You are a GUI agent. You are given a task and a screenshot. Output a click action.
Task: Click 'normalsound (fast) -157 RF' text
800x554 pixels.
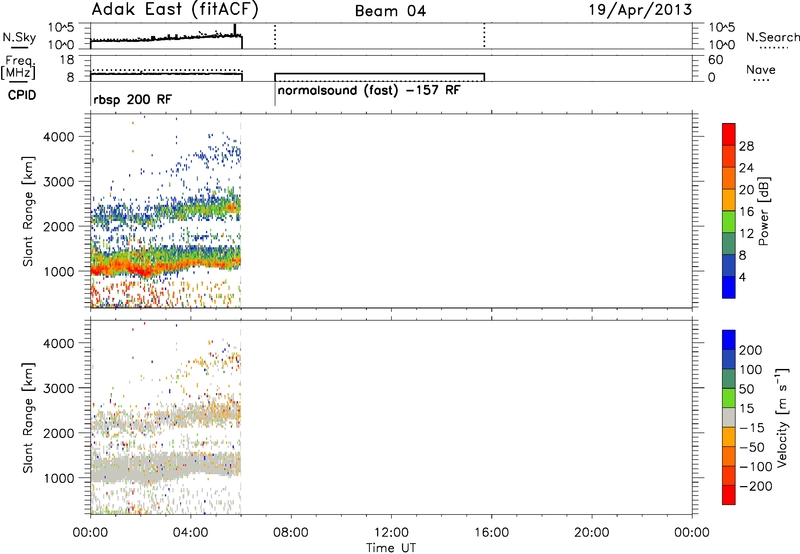pyautogui.click(x=369, y=90)
